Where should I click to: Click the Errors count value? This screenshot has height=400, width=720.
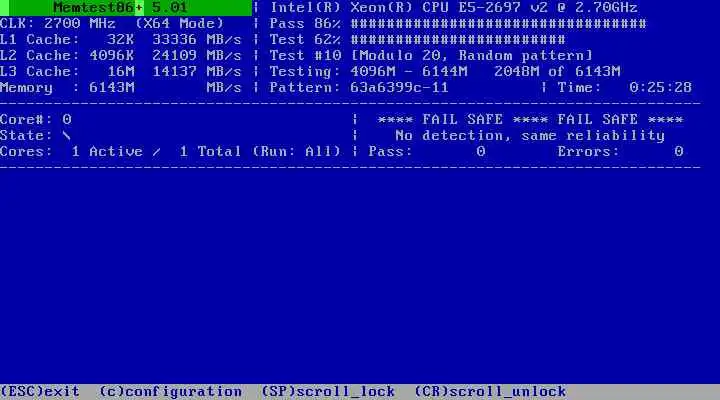pyautogui.click(x=679, y=152)
